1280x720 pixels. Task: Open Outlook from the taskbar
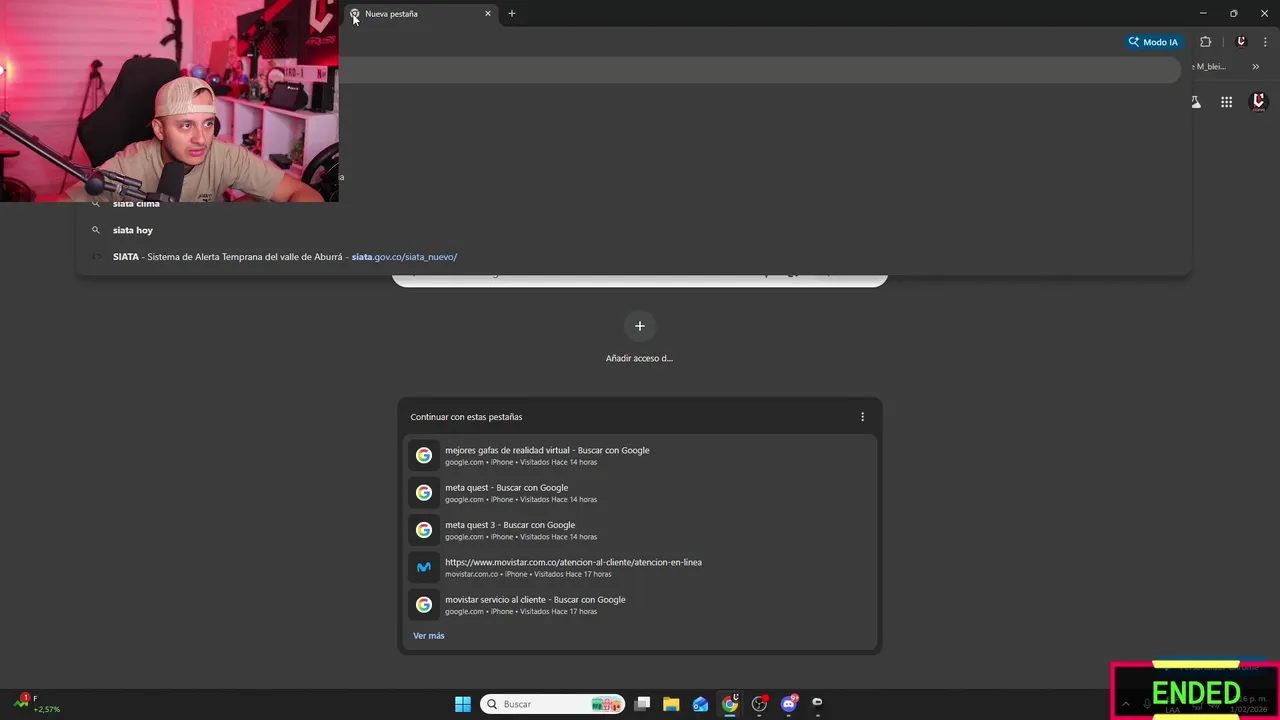coord(700,704)
